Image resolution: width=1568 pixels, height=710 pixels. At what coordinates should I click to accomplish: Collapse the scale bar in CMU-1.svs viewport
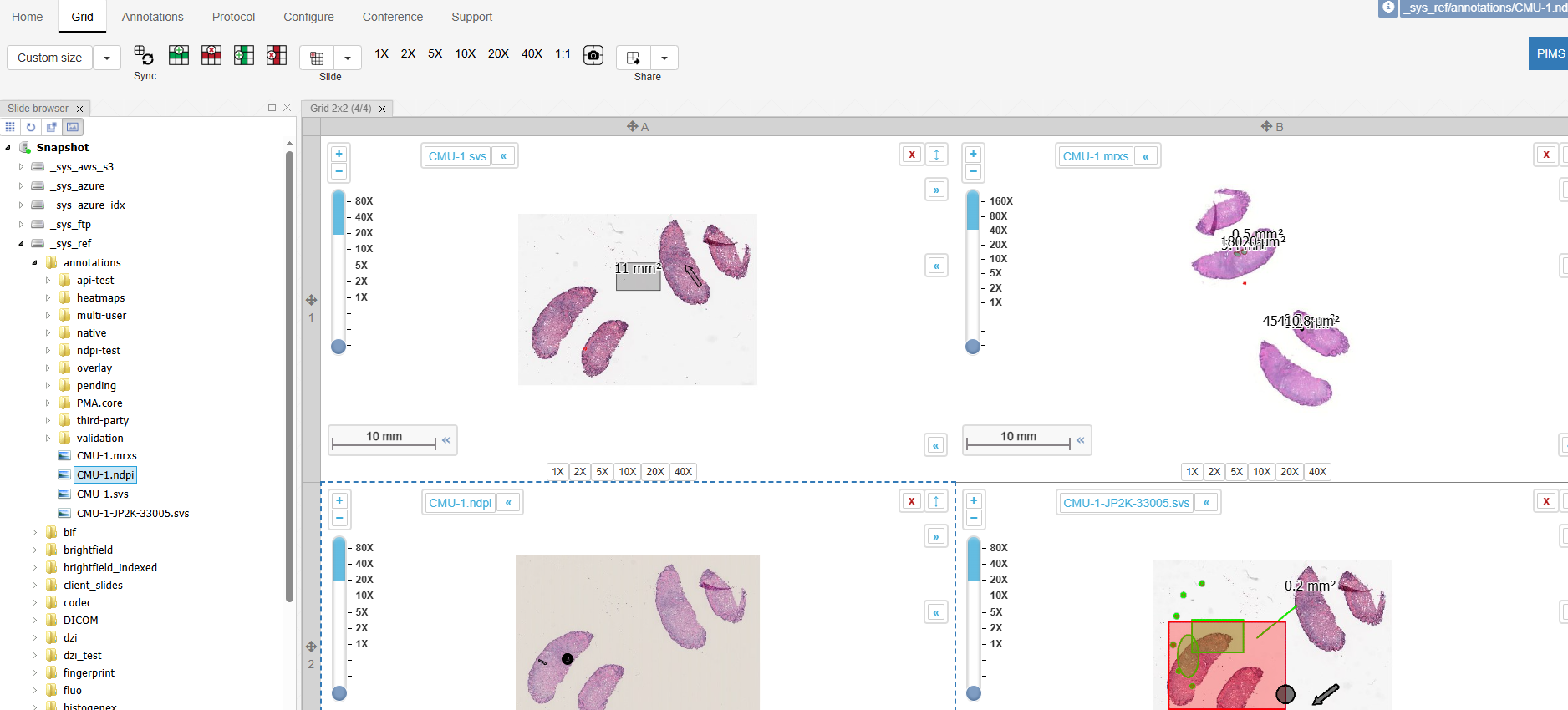[x=446, y=440]
